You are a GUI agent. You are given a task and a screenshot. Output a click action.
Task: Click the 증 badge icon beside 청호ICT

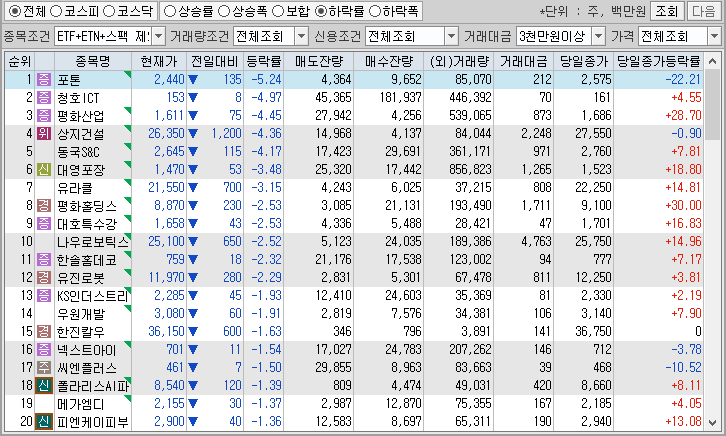[x=44, y=98]
